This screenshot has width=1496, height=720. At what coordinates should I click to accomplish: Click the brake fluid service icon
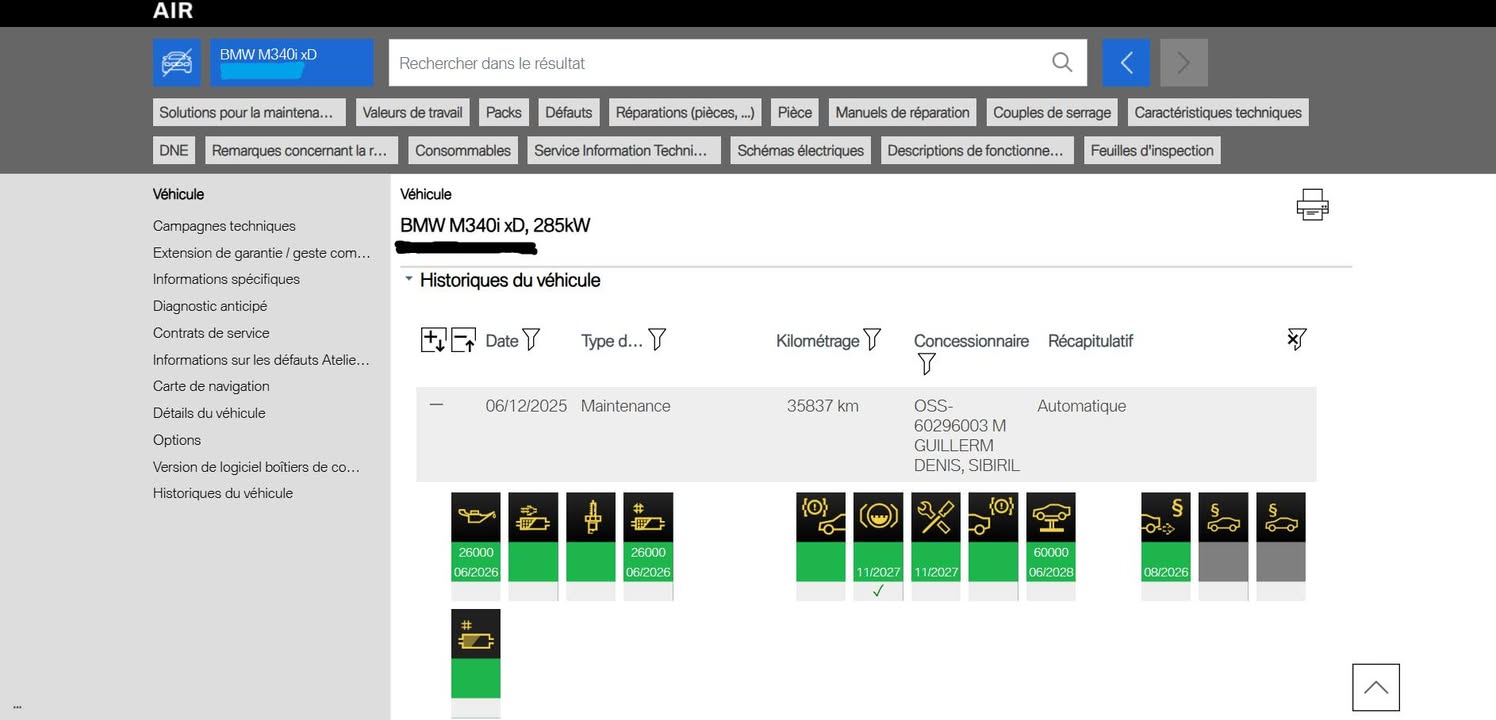878,517
